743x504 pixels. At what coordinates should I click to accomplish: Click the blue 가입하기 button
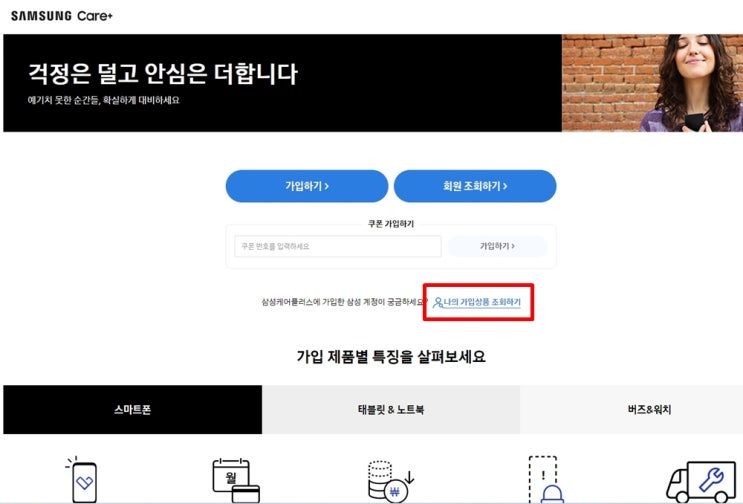[307, 186]
